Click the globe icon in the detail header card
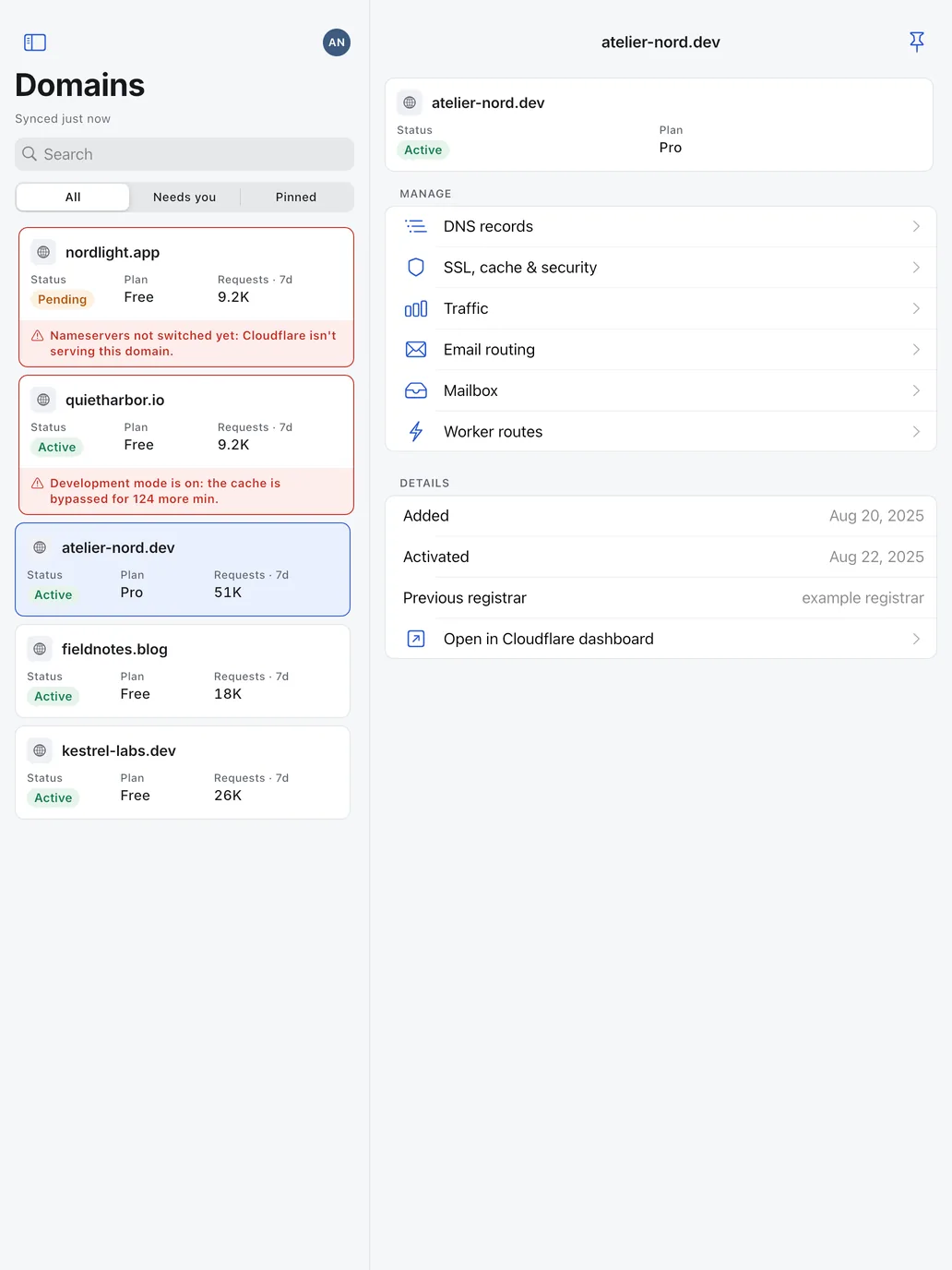This screenshot has height=1270, width=952. (x=410, y=102)
